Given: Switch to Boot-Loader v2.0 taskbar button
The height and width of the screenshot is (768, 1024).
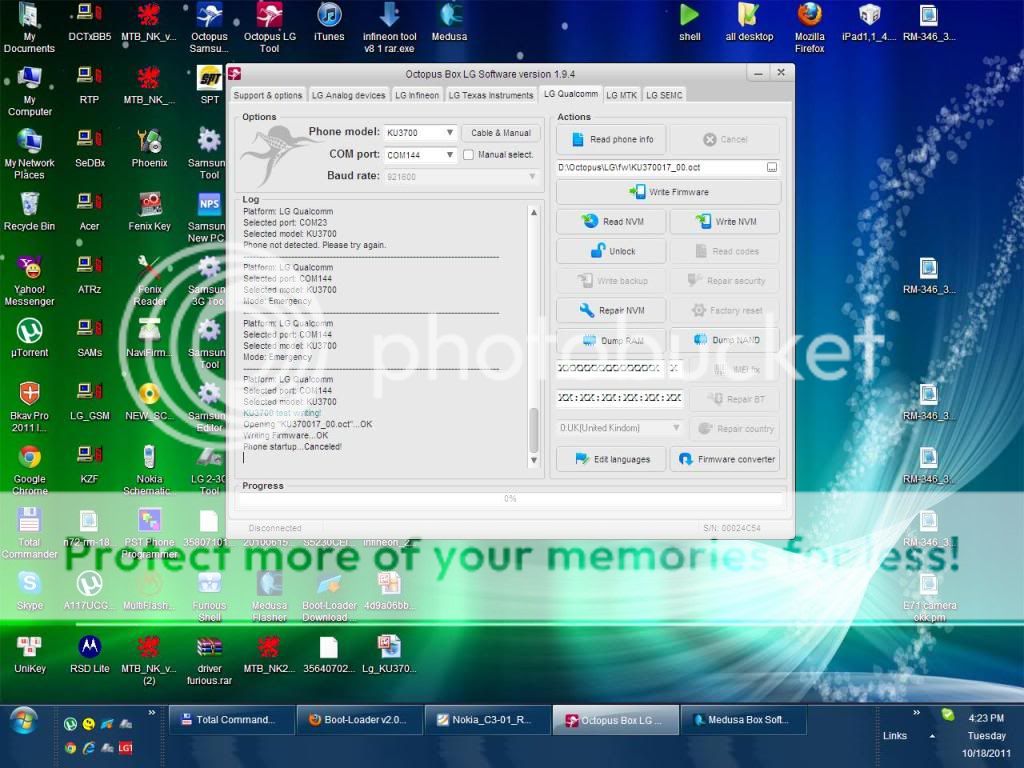Looking at the screenshot, I should (360, 720).
